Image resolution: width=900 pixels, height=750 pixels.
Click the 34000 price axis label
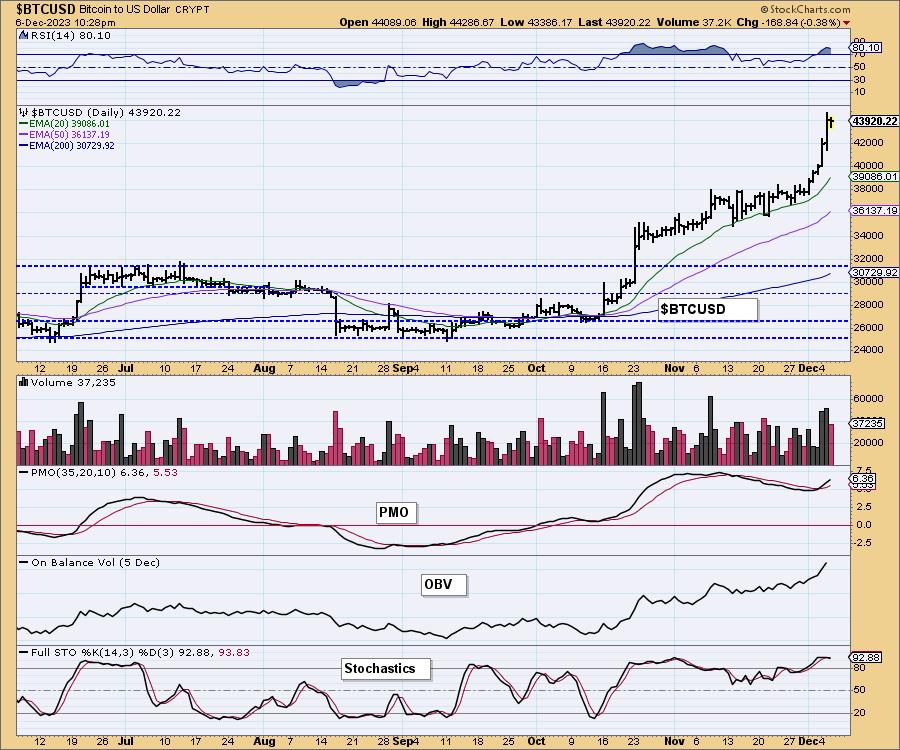(867, 235)
